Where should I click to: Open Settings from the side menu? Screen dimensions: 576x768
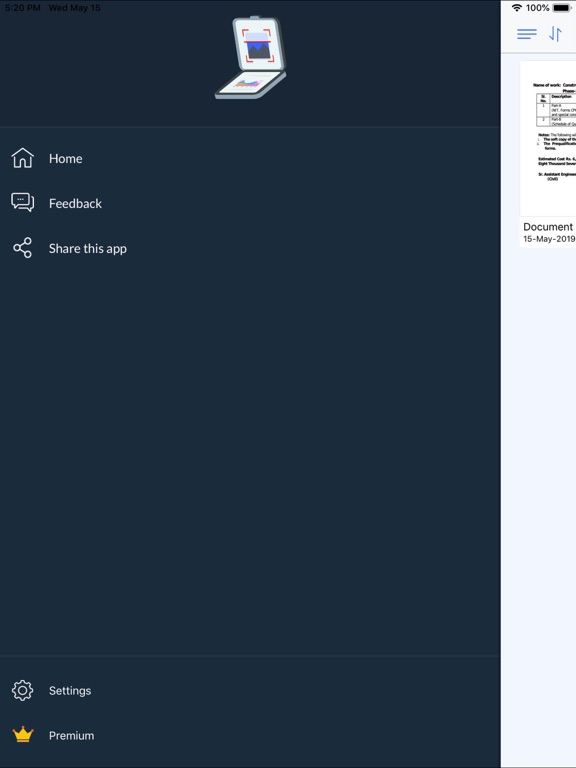point(250,691)
